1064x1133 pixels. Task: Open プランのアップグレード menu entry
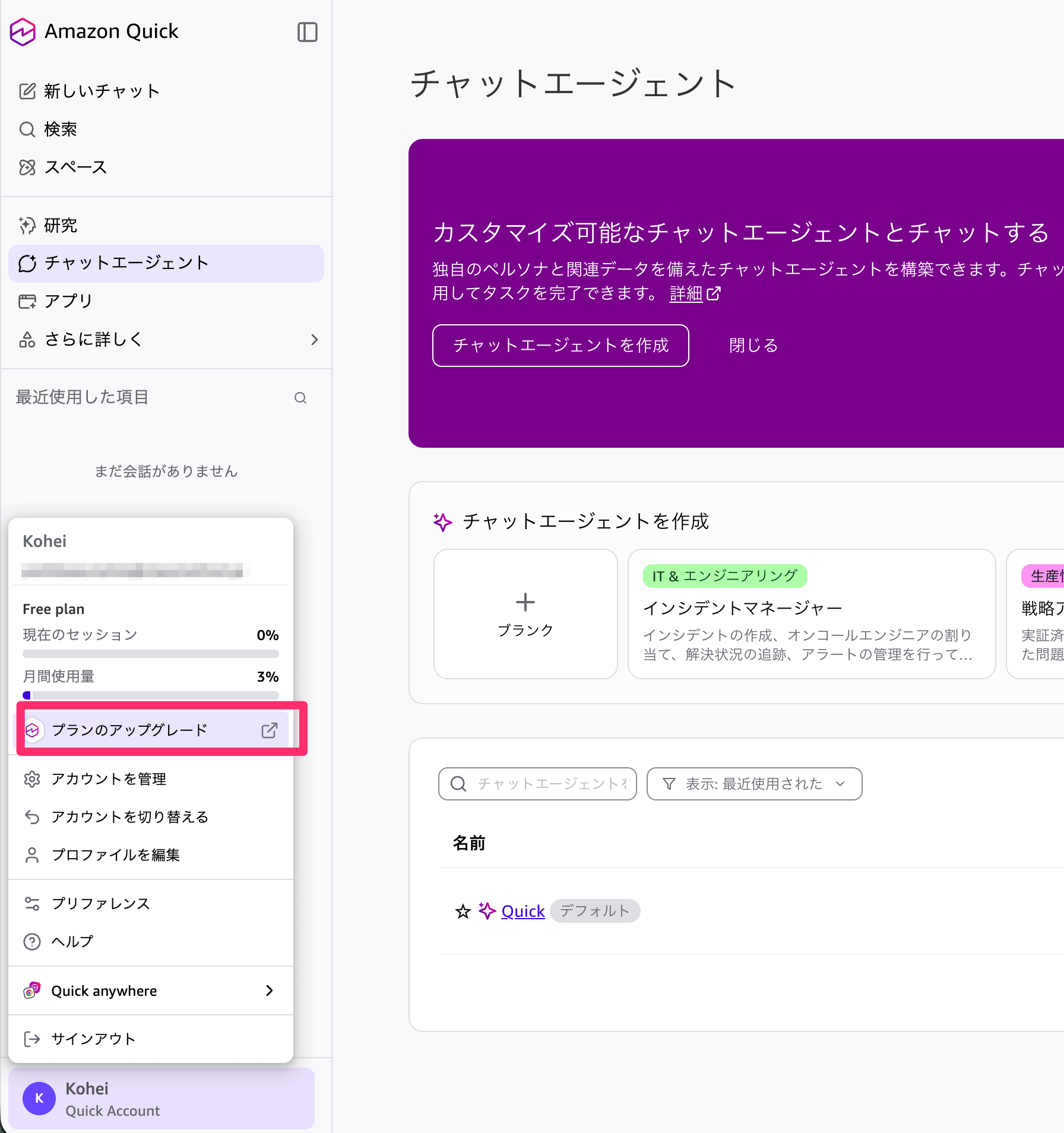[x=151, y=730]
